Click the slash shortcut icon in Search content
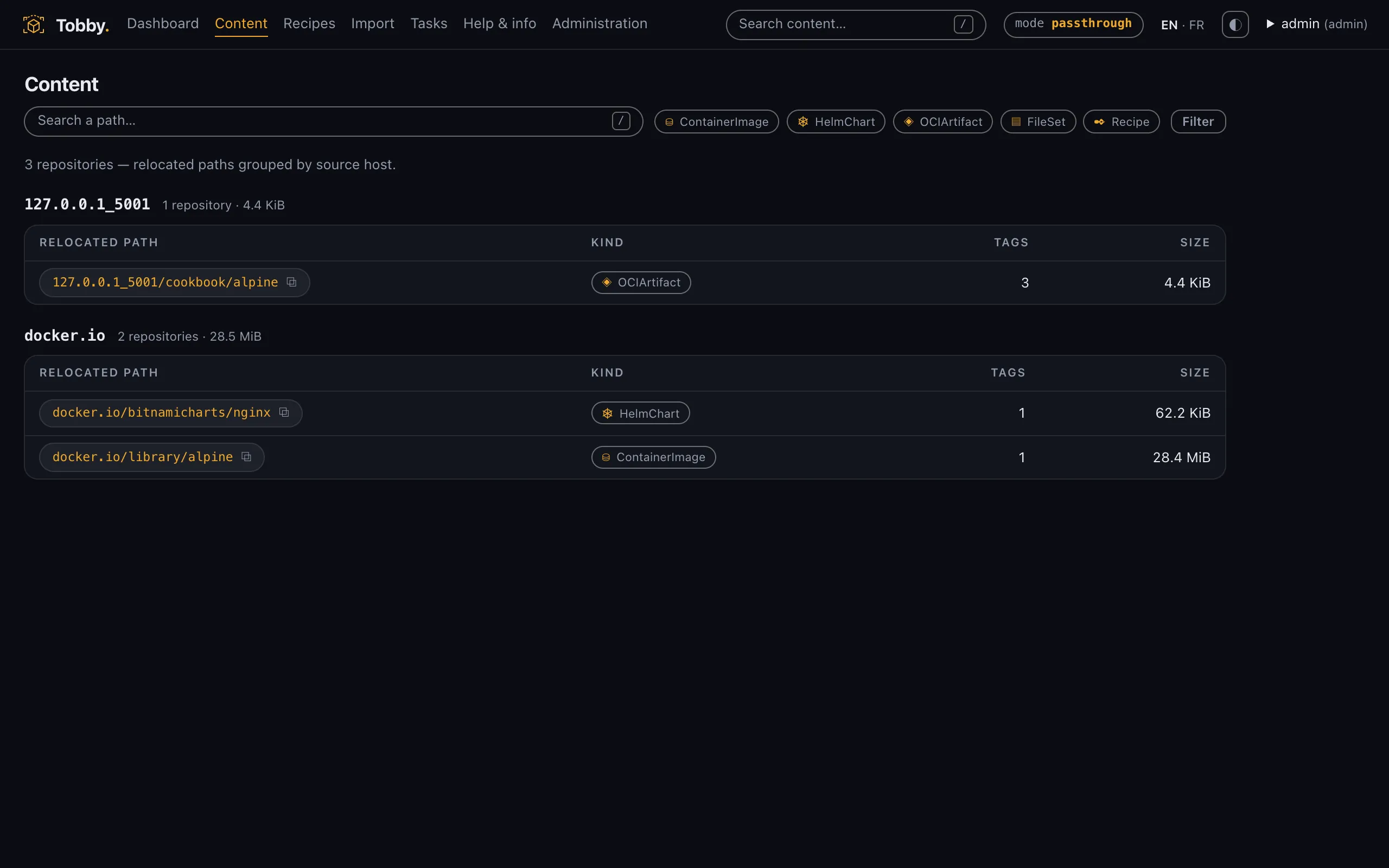Viewport: 1389px width, 868px height. coord(963,25)
